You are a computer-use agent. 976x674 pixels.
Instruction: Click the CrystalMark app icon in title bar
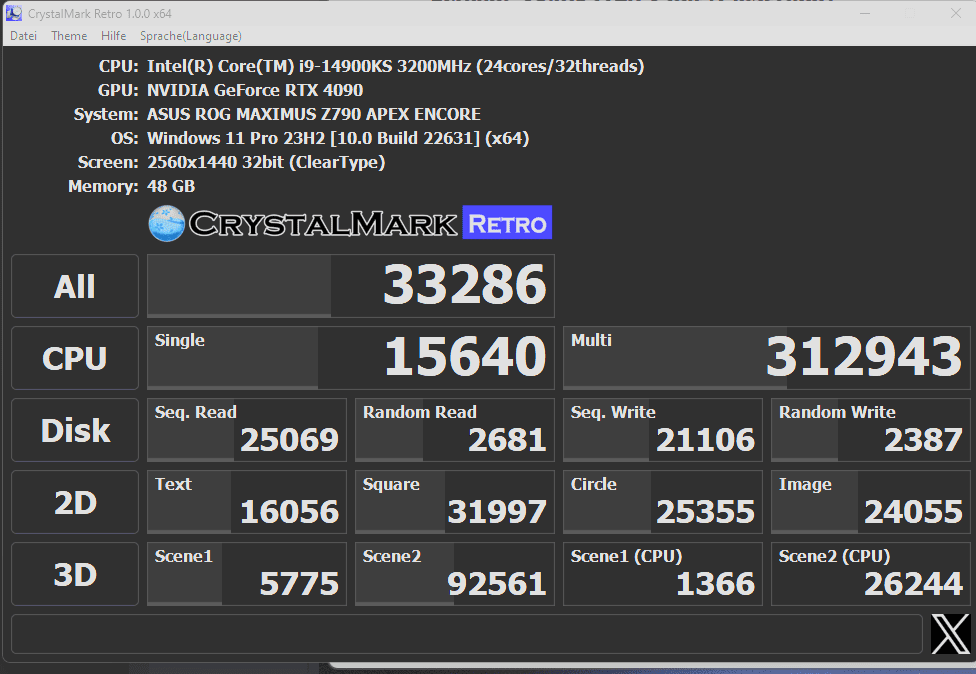(x=14, y=13)
